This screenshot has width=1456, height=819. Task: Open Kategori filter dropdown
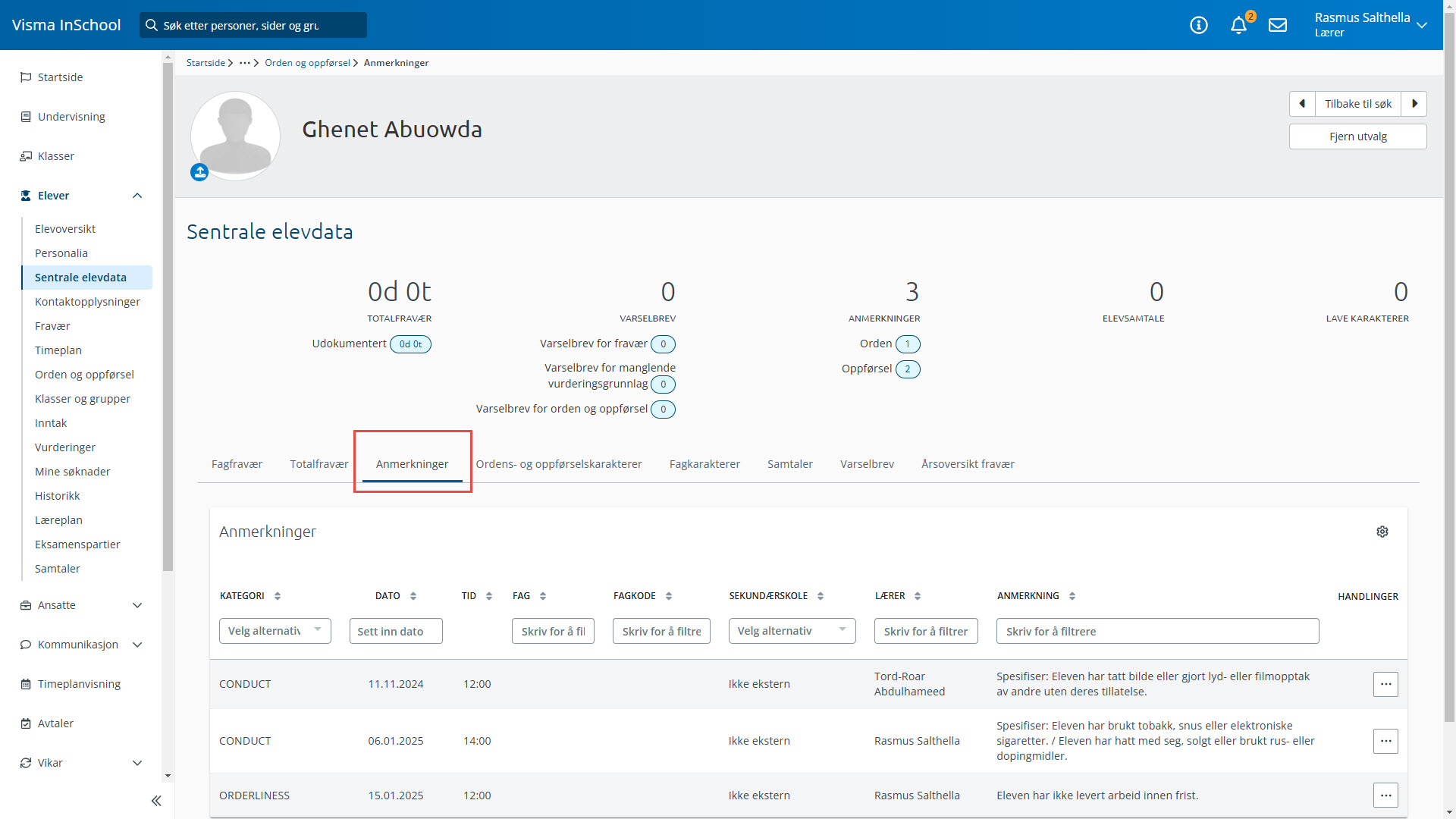point(275,631)
